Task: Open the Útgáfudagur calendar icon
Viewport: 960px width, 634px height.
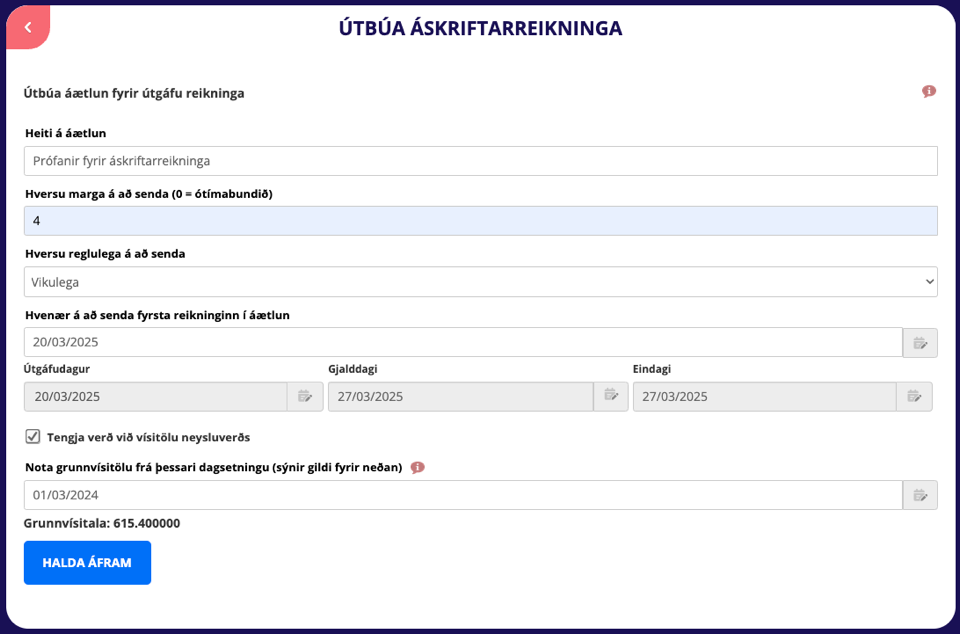Action: pyautogui.click(x=305, y=397)
